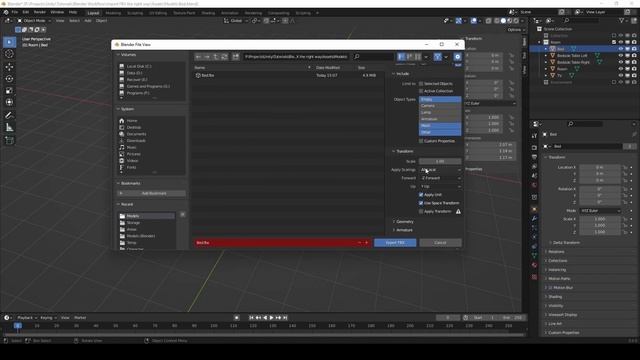The width and height of the screenshot is (640, 360).
Task: Select Mesh in Object Types list
Action: click(x=440, y=126)
